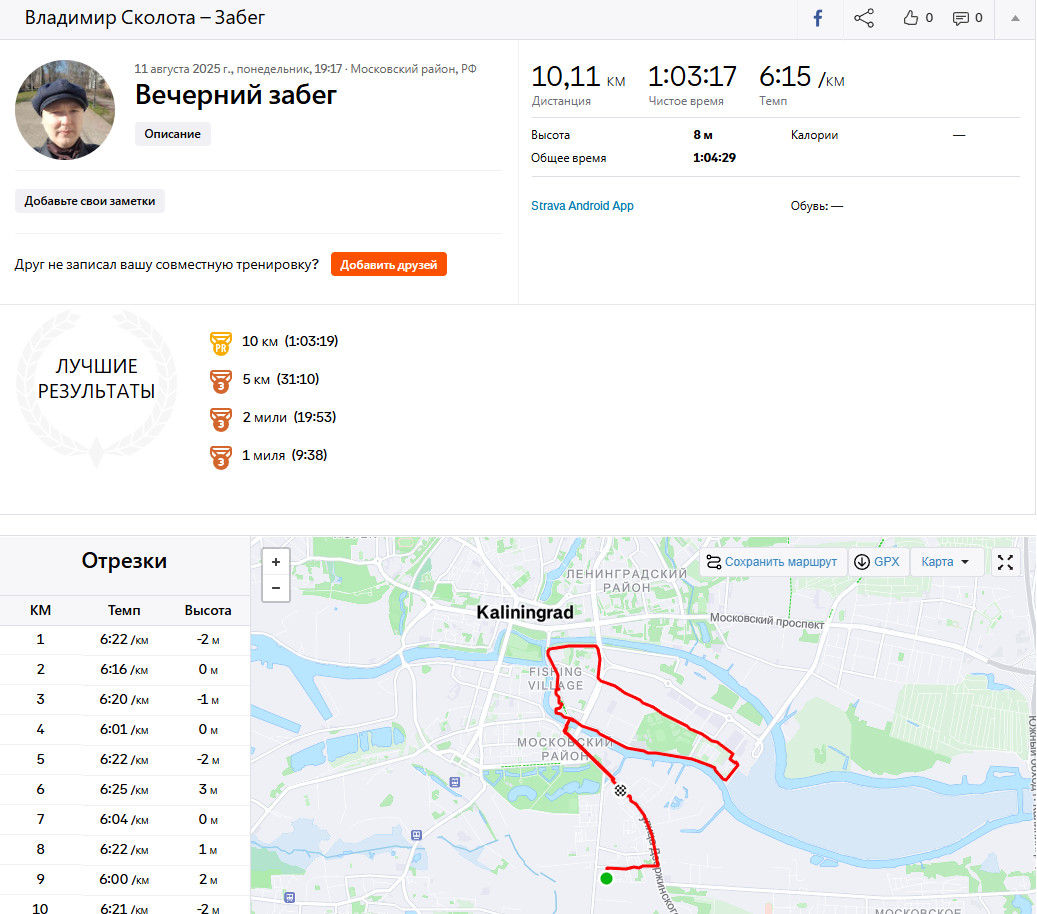Save route with Сохранить маршрут
Image resolution: width=1037 pixels, height=914 pixels.
click(x=772, y=562)
